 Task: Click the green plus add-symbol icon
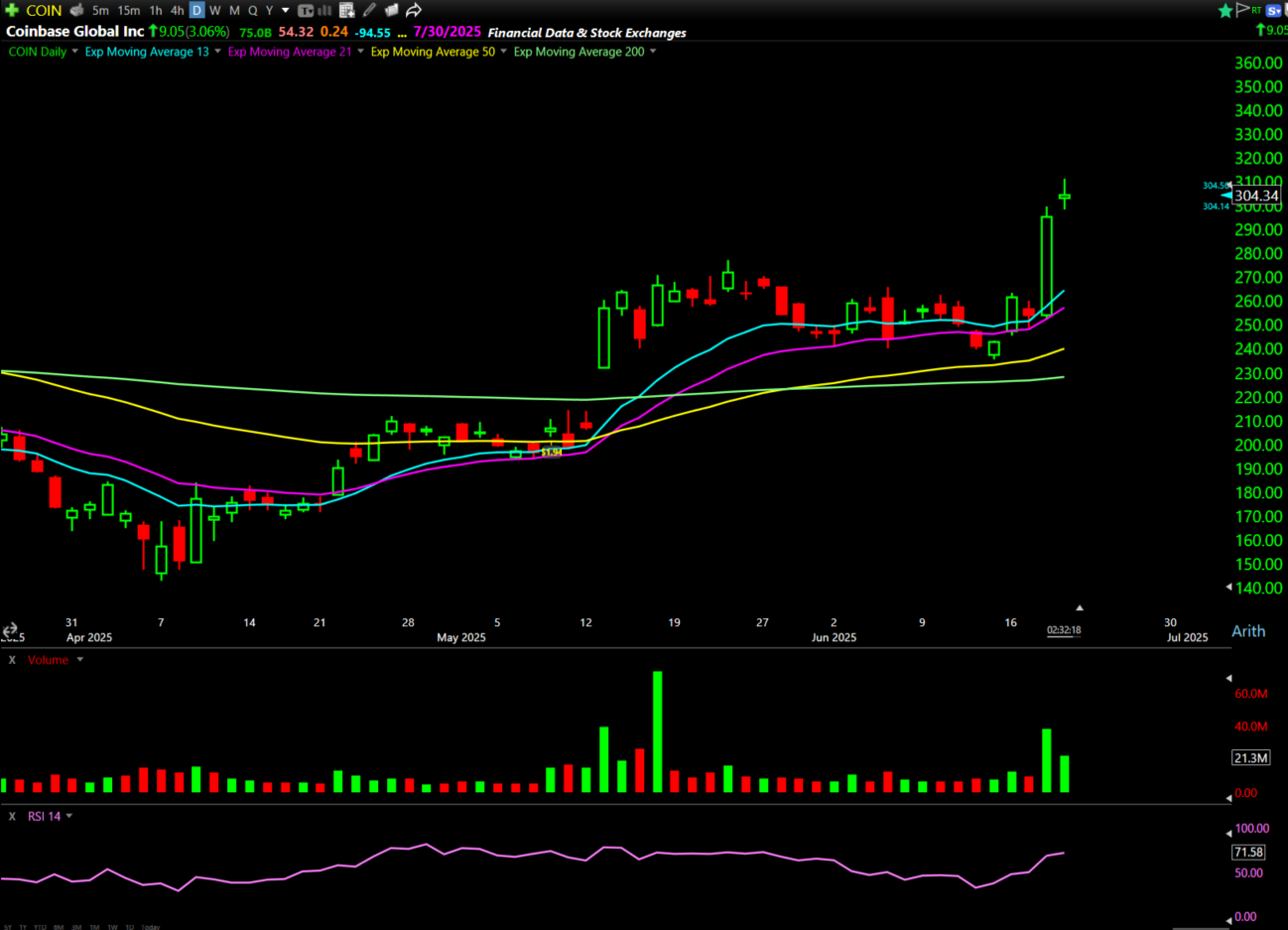pyautogui.click(x=12, y=10)
